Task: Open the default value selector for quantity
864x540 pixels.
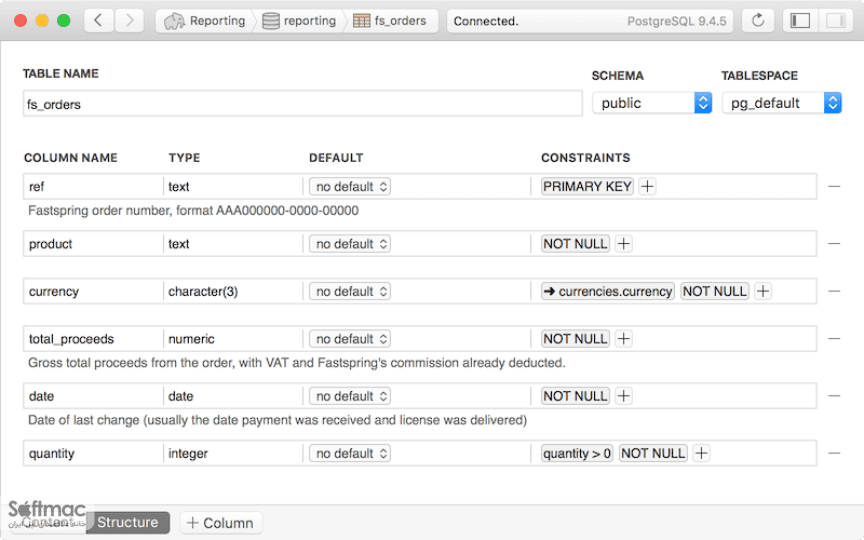Action: (x=350, y=453)
